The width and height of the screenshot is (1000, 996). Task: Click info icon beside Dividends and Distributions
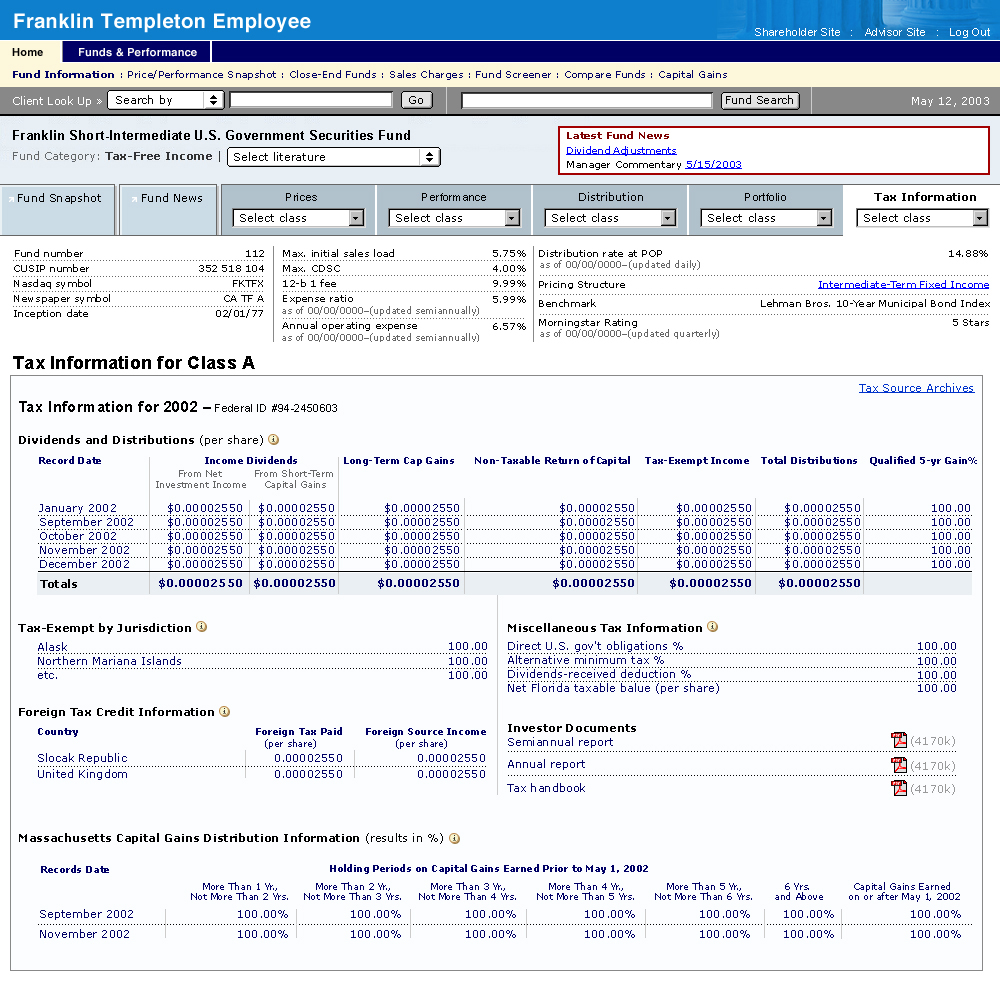pos(274,439)
